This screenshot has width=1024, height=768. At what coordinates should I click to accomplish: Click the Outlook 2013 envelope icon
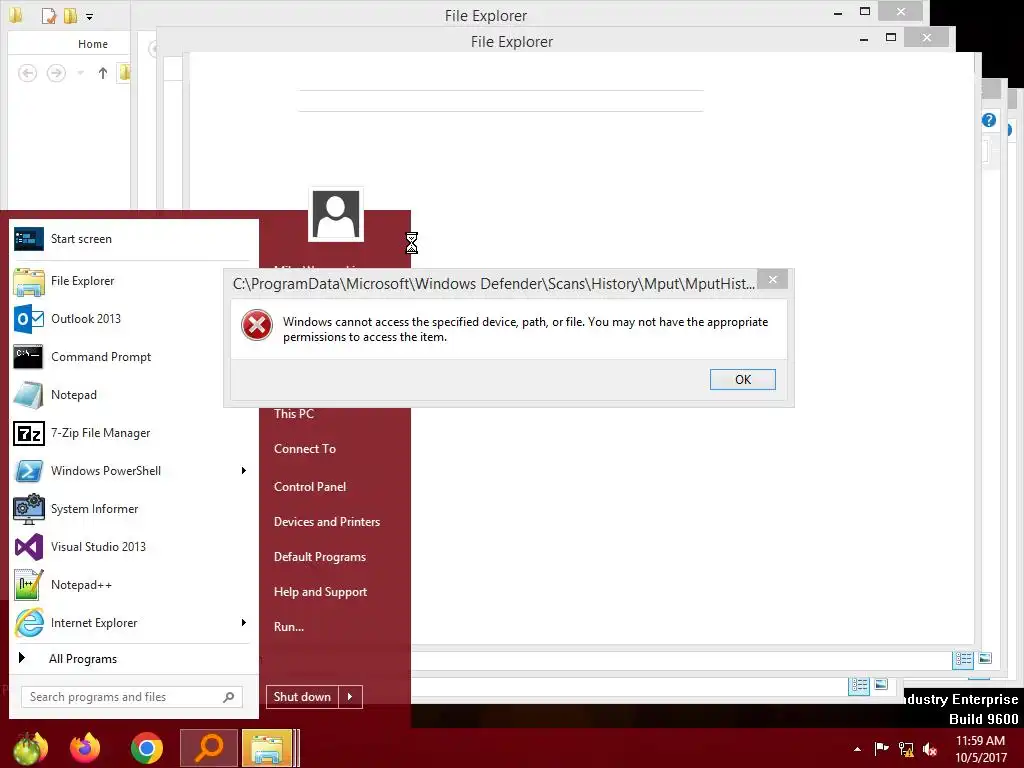[x=29, y=319]
